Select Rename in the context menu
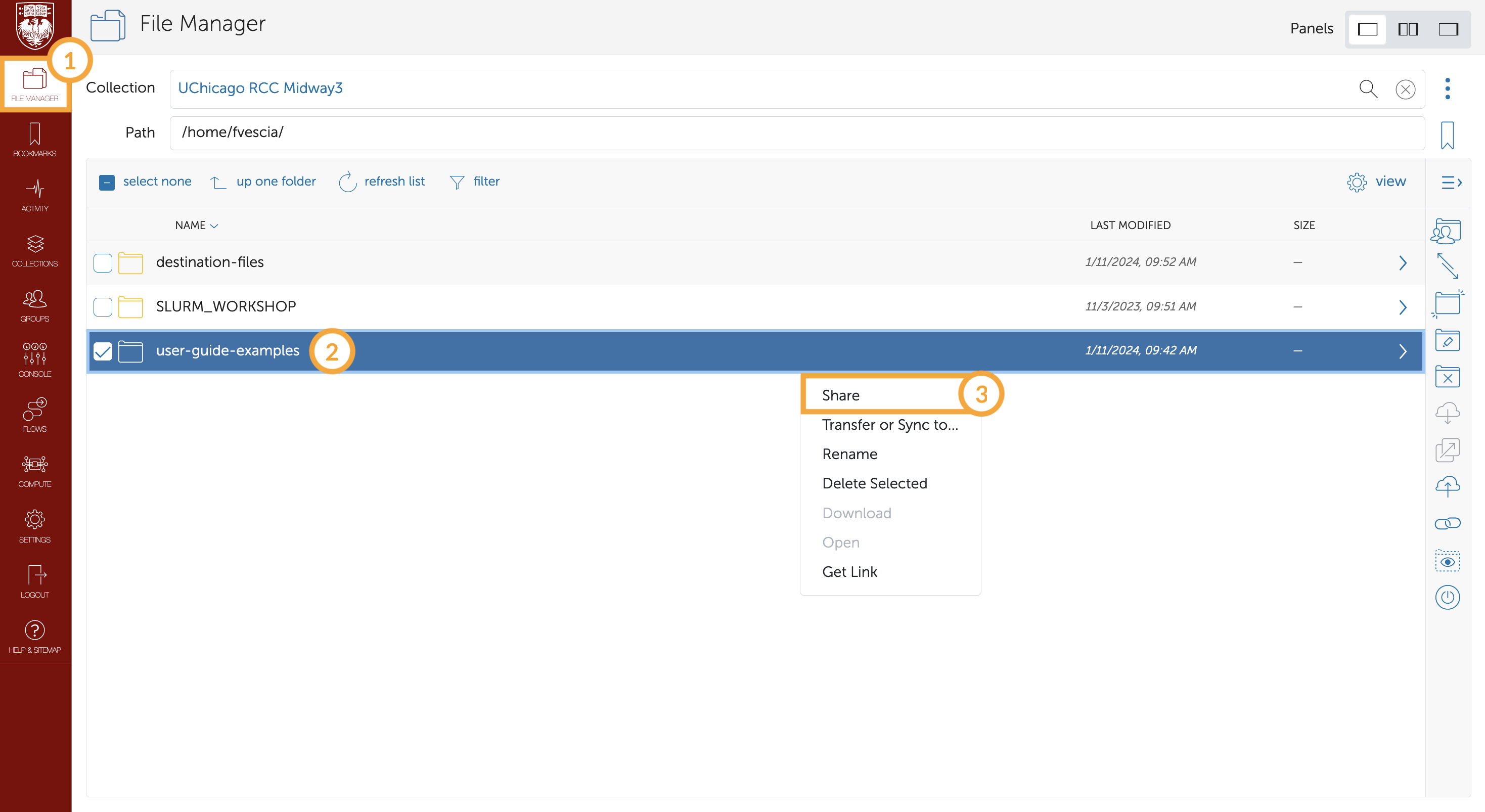Viewport: 1485px width, 812px height. (x=849, y=454)
